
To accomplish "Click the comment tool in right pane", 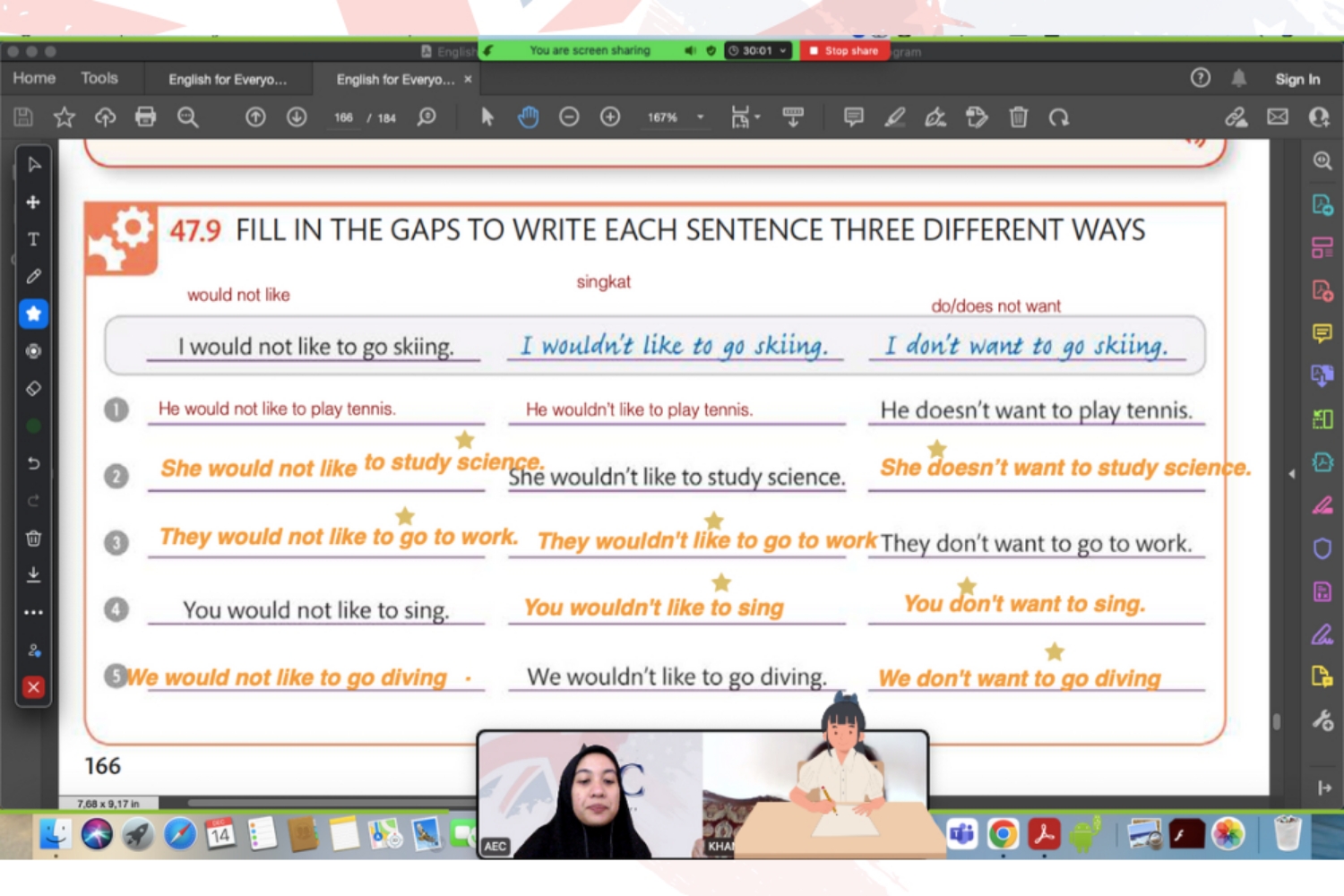I will coord(1322,333).
